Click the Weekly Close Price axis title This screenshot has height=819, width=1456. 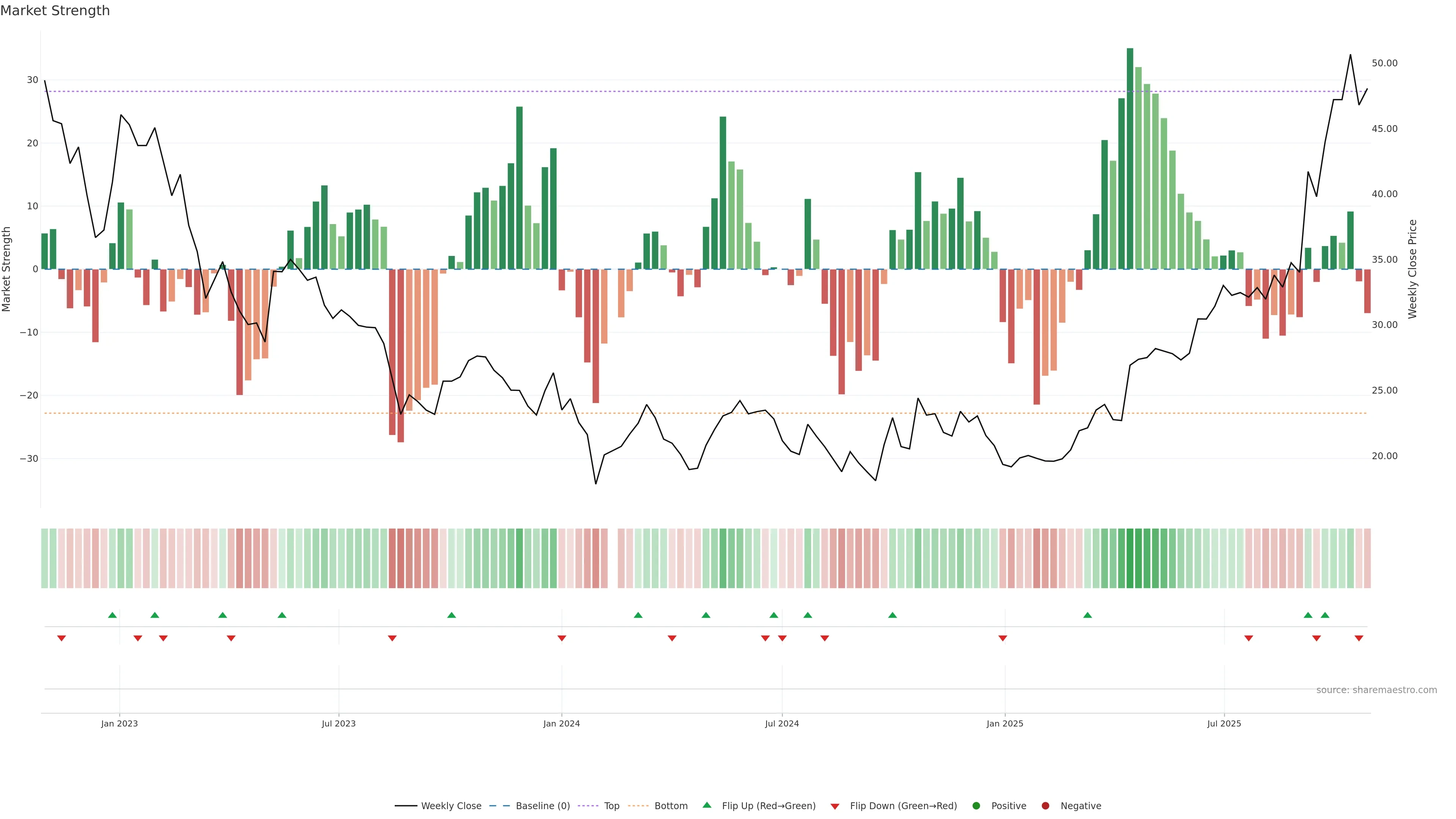pyautogui.click(x=1412, y=269)
